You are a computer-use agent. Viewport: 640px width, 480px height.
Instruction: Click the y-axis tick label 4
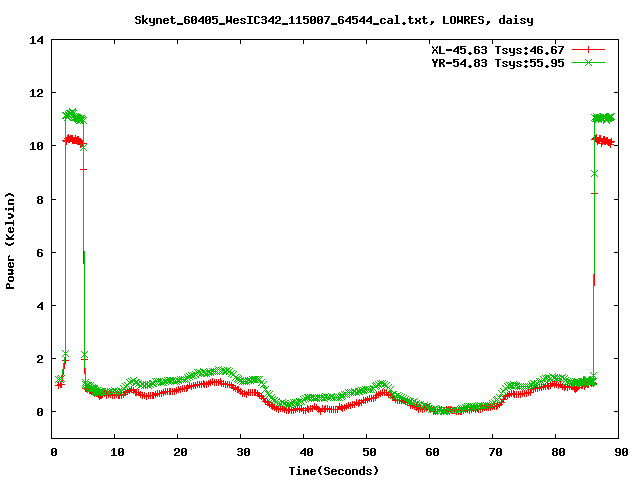click(40, 306)
